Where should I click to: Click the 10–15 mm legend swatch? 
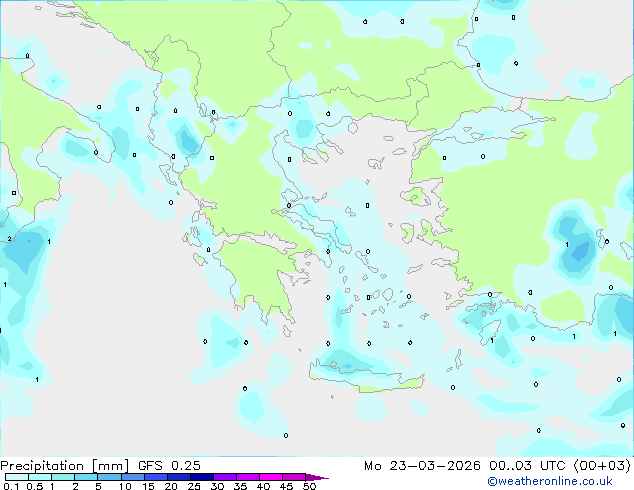[x=132, y=477]
